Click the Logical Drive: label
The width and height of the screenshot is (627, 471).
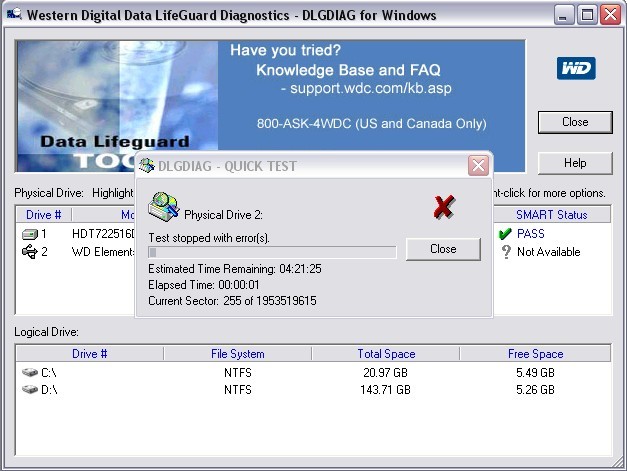[x=46, y=332]
